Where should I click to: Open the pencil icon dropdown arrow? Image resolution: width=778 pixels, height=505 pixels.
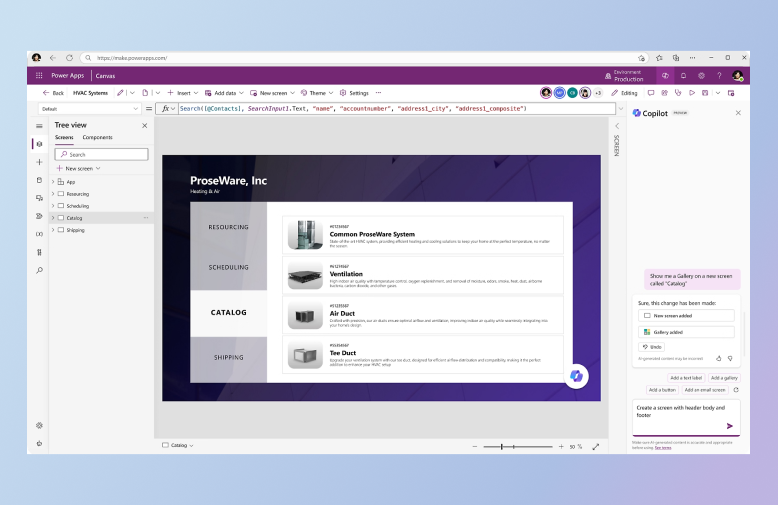click(x=132, y=93)
